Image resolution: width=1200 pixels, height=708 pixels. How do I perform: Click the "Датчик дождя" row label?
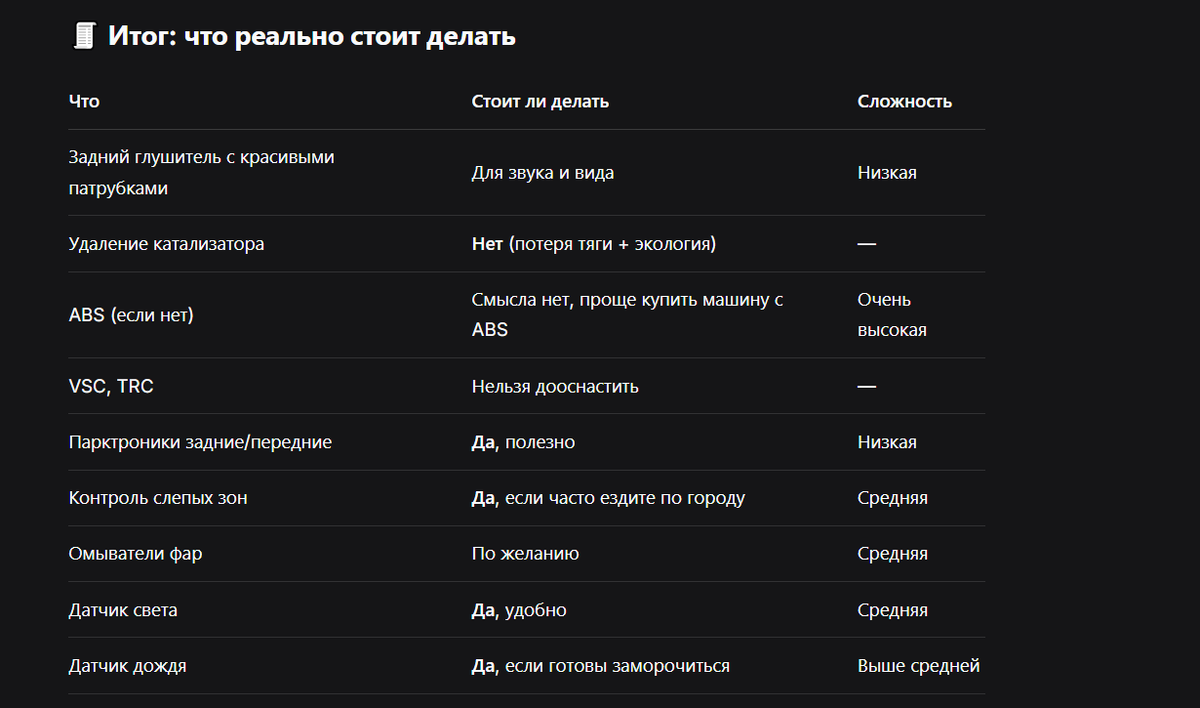pos(127,666)
